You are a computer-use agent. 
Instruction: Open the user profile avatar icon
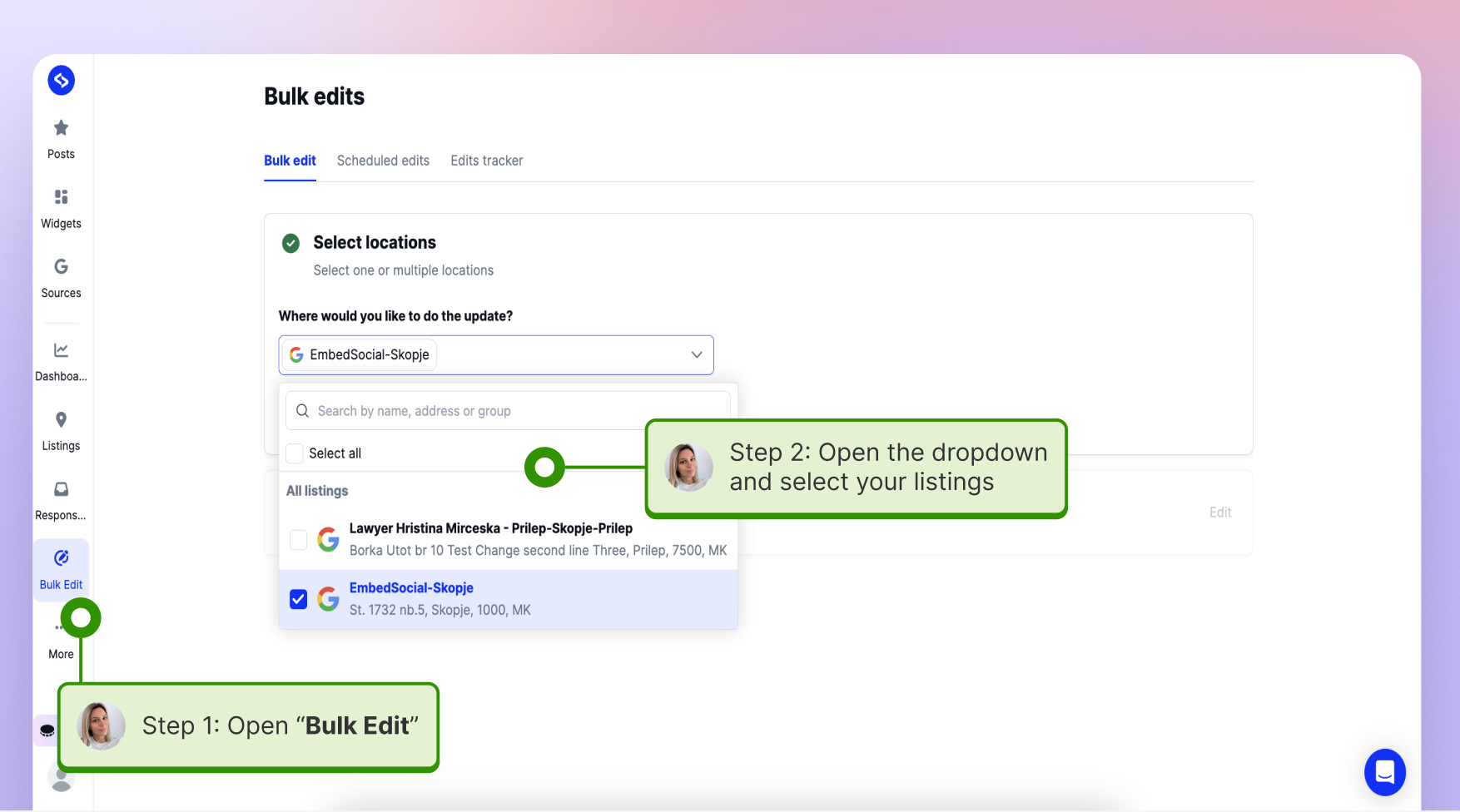tap(61, 779)
